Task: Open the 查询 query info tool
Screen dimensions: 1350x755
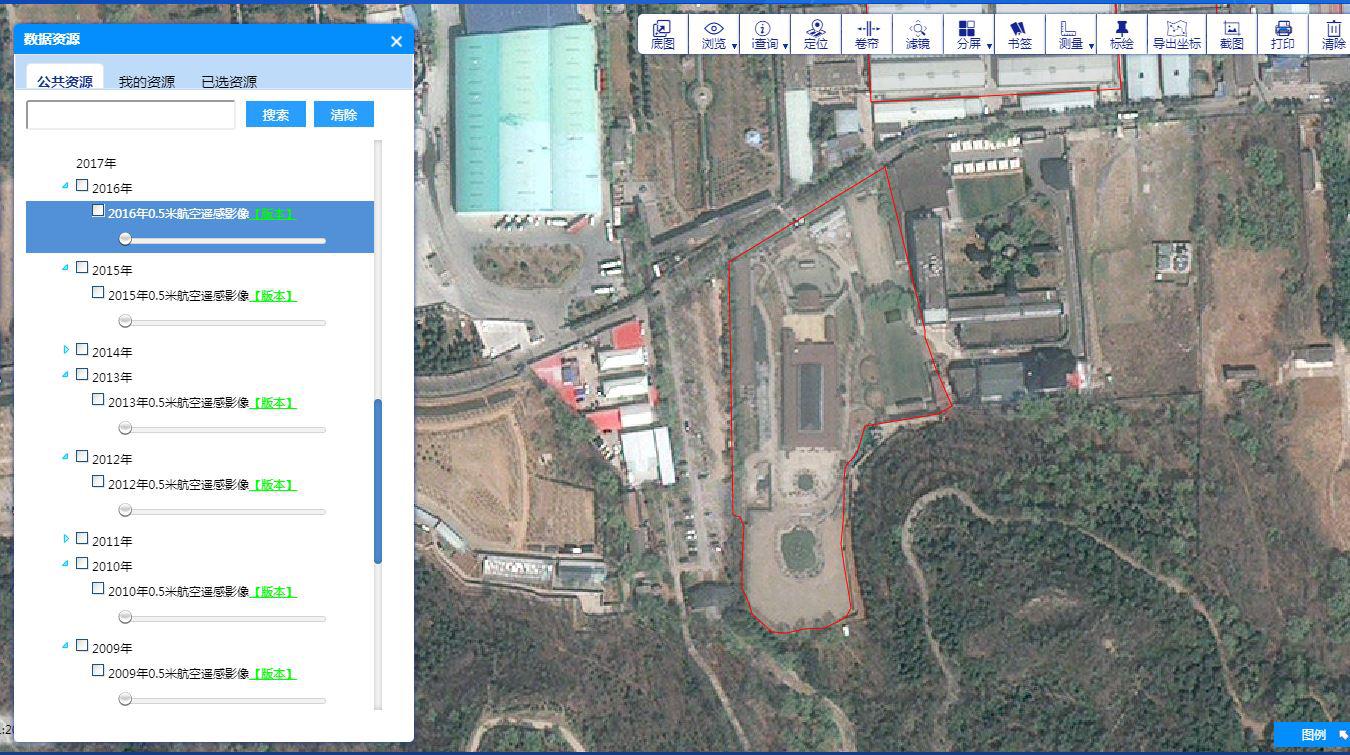Action: coord(763,34)
